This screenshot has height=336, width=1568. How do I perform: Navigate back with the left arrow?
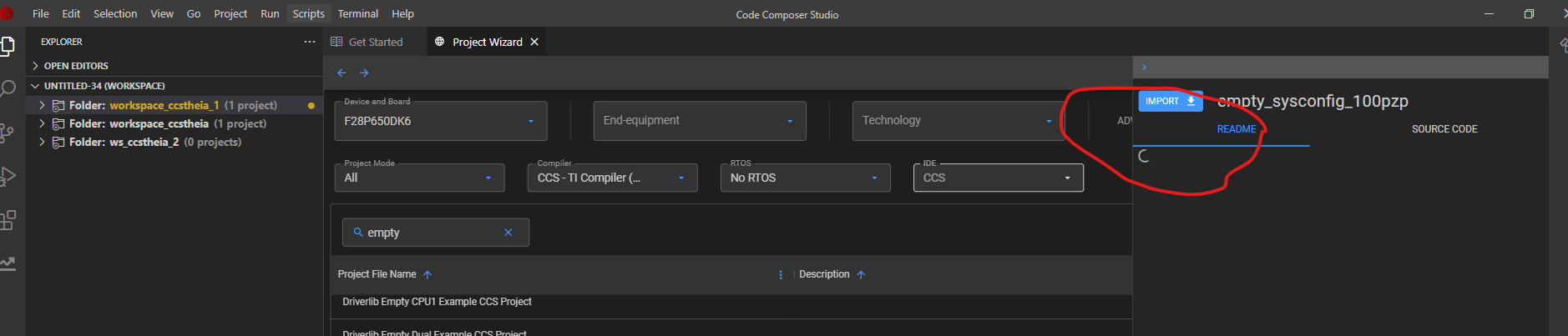(341, 73)
